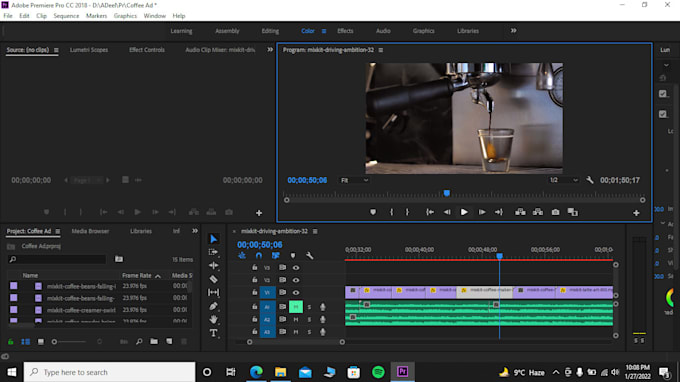
Task: Open the Media Browser tab
Action: [90, 231]
